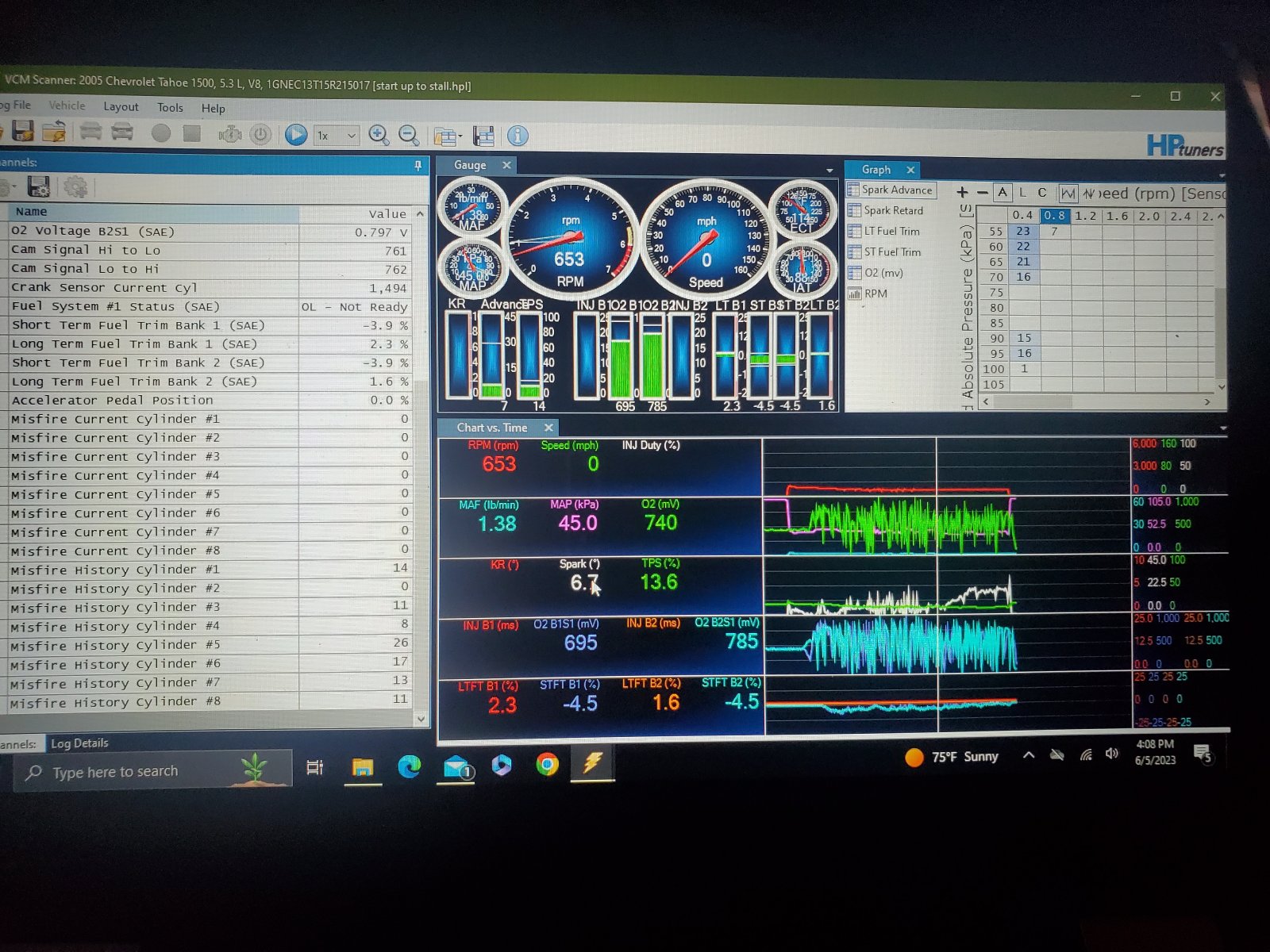
Task: Select LT Fuel Trim in the graph list
Action: 884,231
